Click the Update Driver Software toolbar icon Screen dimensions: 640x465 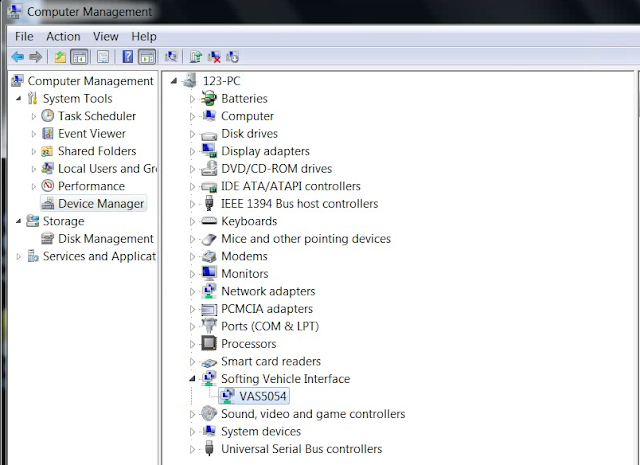[x=196, y=57]
